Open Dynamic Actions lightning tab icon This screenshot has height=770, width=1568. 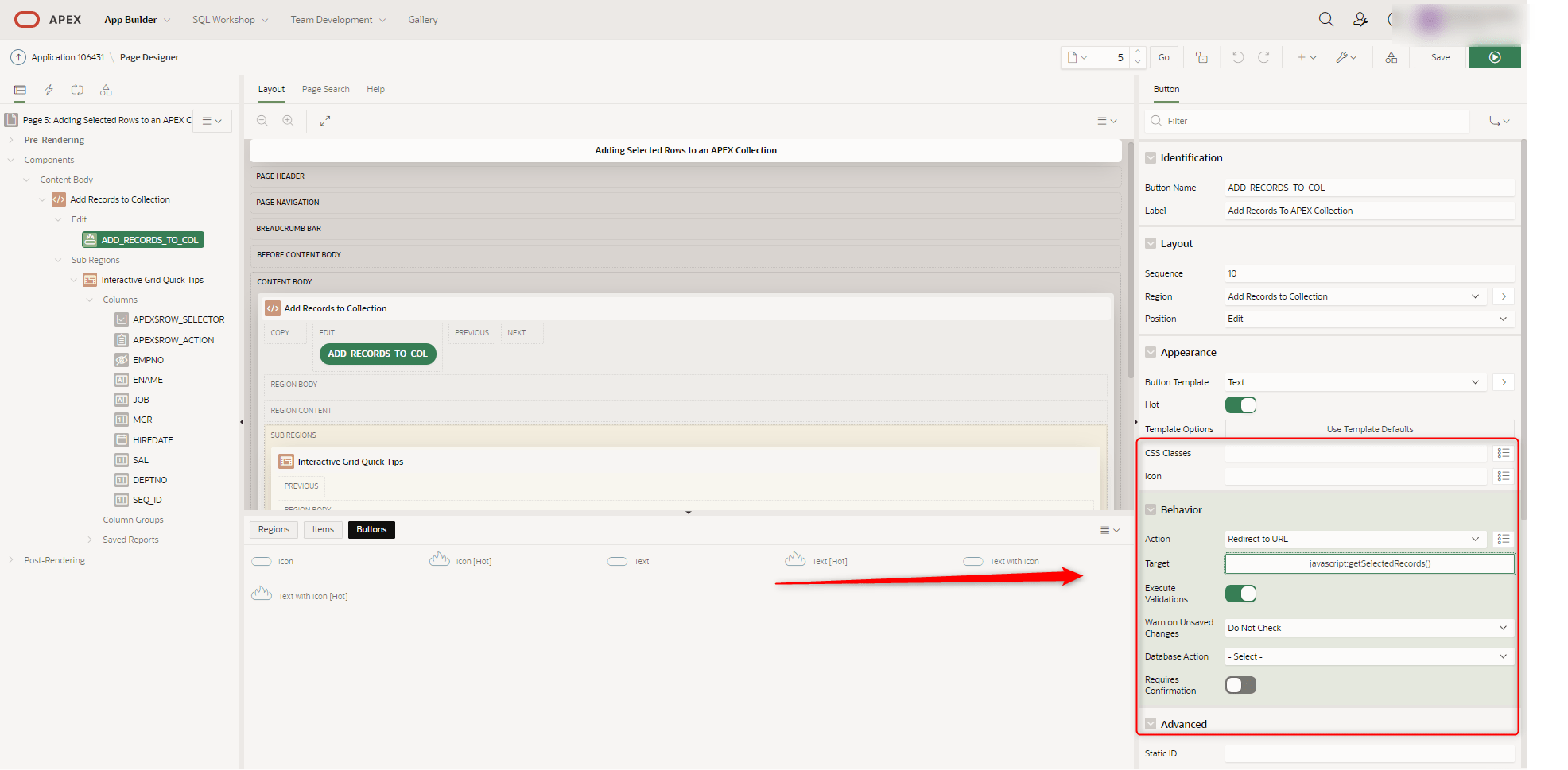point(49,90)
